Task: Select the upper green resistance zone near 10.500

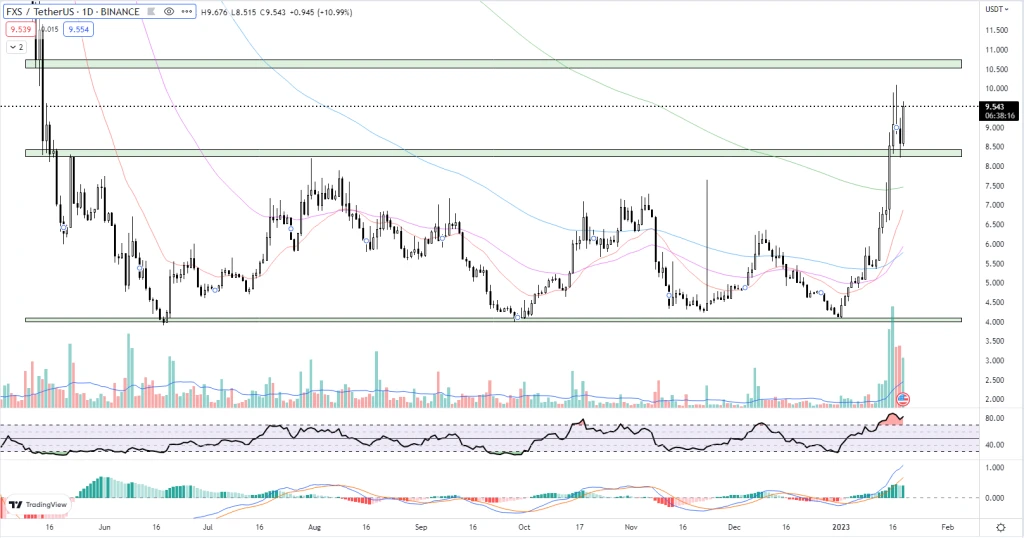Action: (x=493, y=64)
